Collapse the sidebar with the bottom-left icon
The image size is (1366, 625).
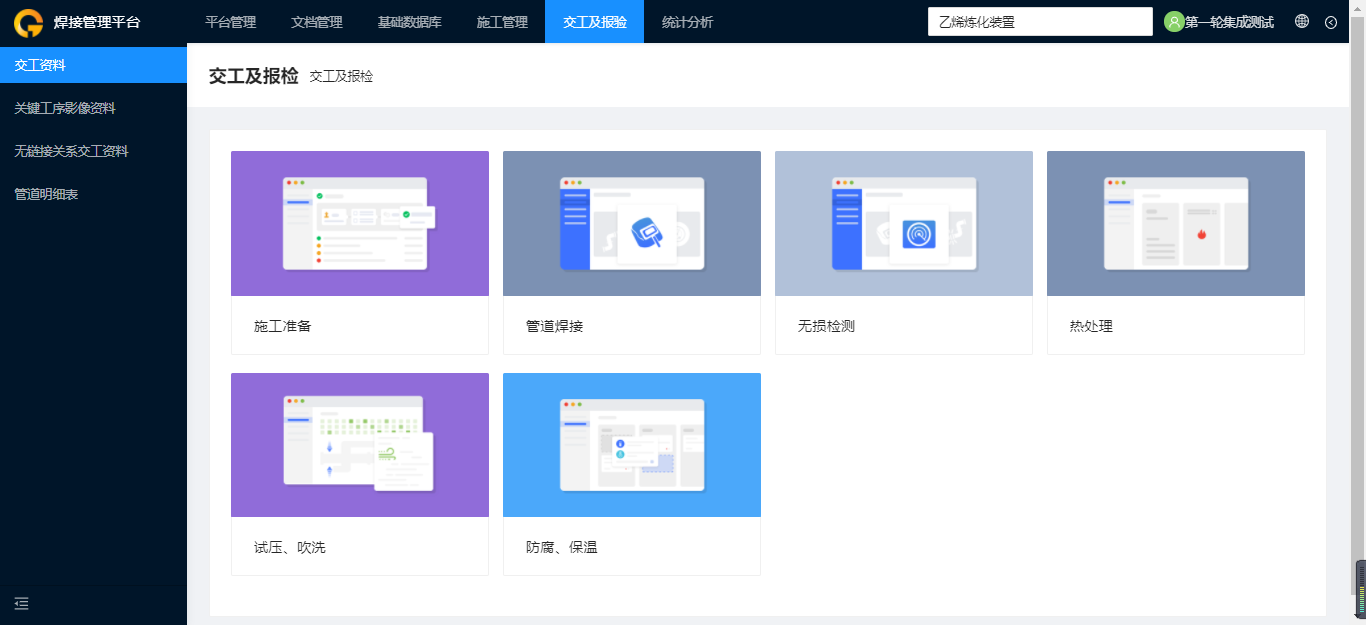point(22,603)
